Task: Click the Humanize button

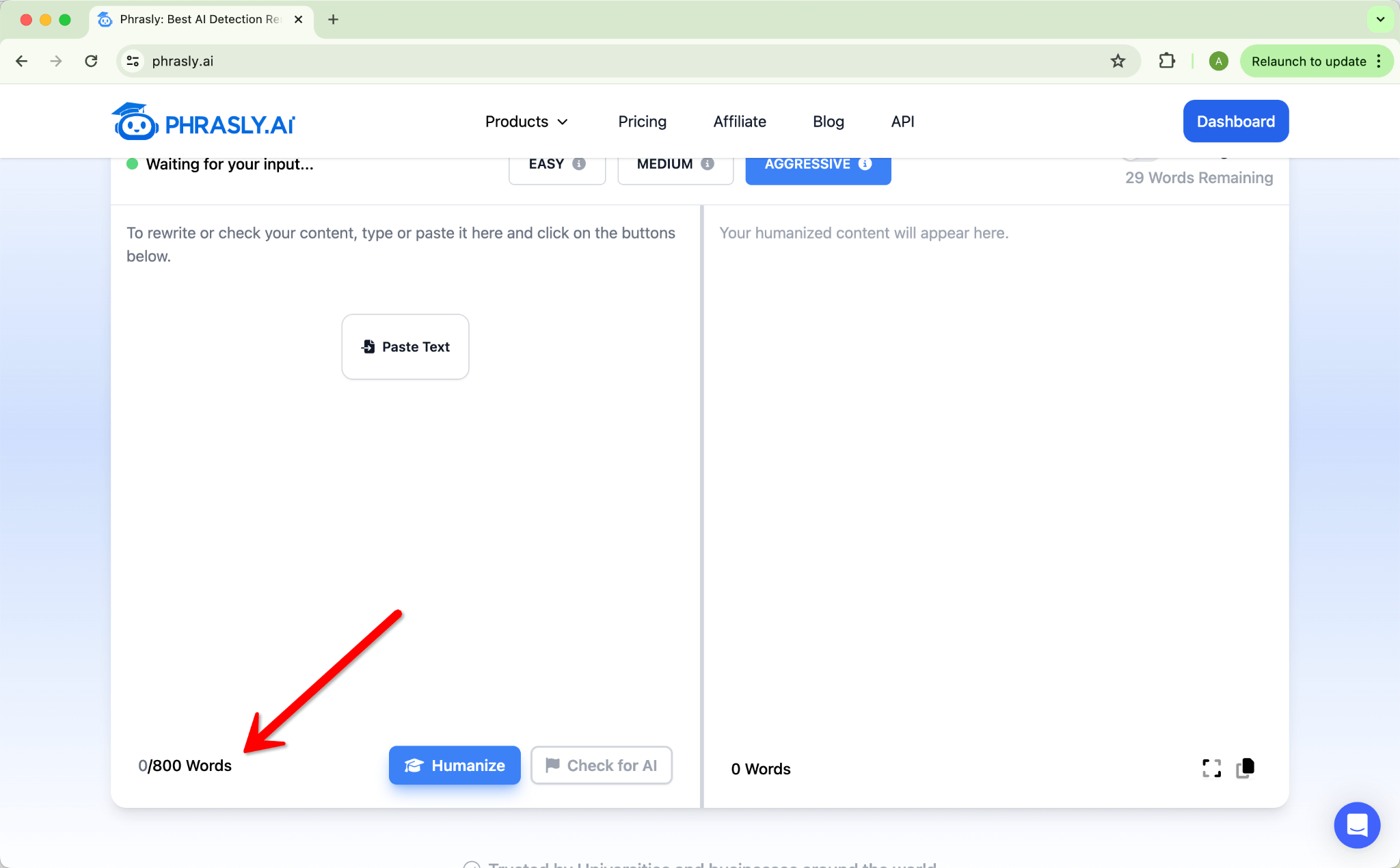Action: (x=455, y=765)
